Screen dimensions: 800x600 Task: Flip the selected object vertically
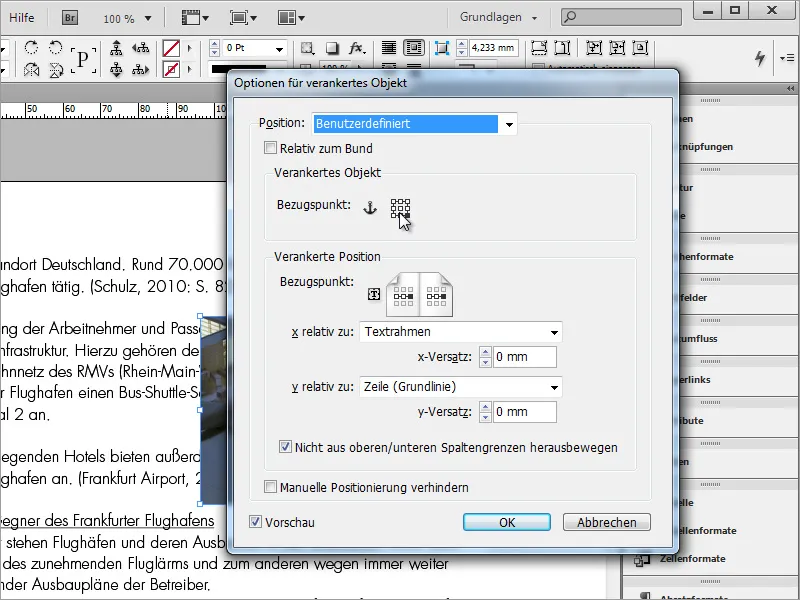tap(56, 69)
